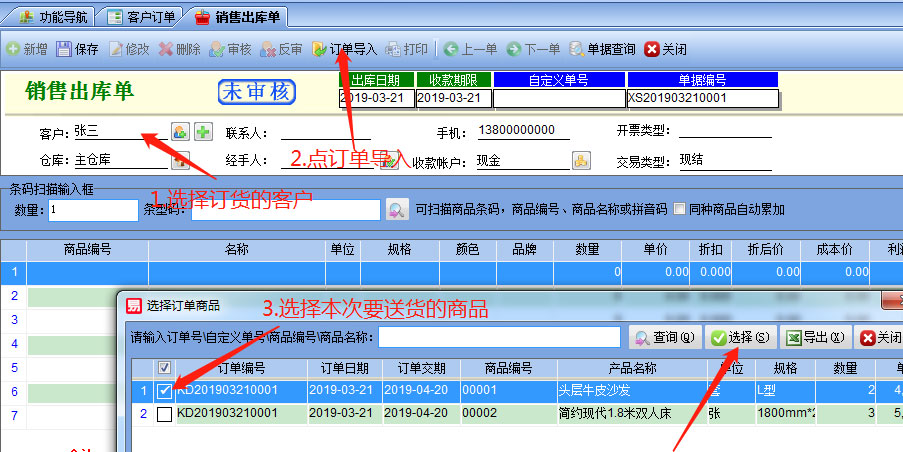The image size is (903, 452).
Task: Switch to the 功能导航 tab
Action: 53,17
